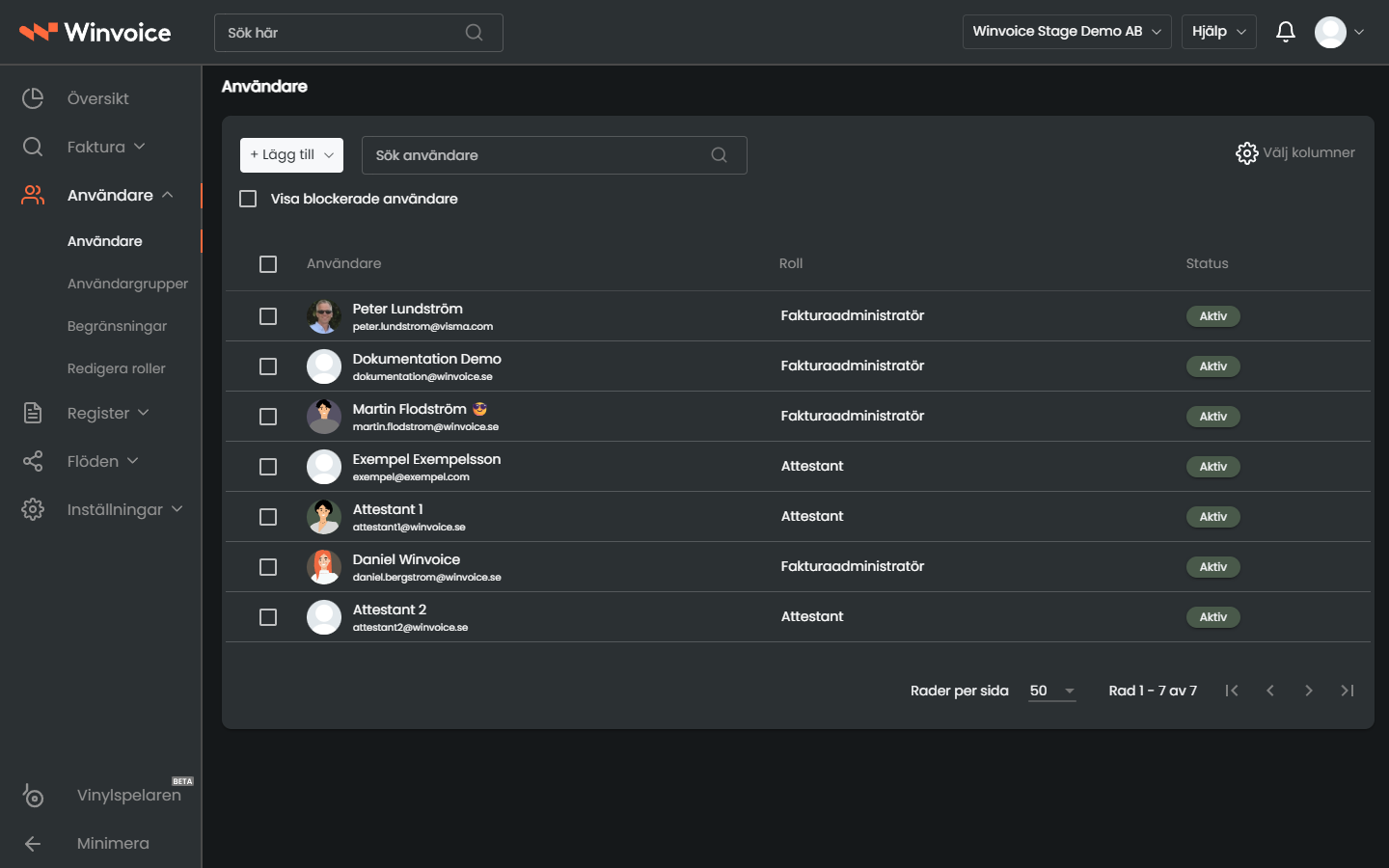The width and height of the screenshot is (1389, 868).
Task: Click the Winvoice logo
Action: [x=95, y=32]
